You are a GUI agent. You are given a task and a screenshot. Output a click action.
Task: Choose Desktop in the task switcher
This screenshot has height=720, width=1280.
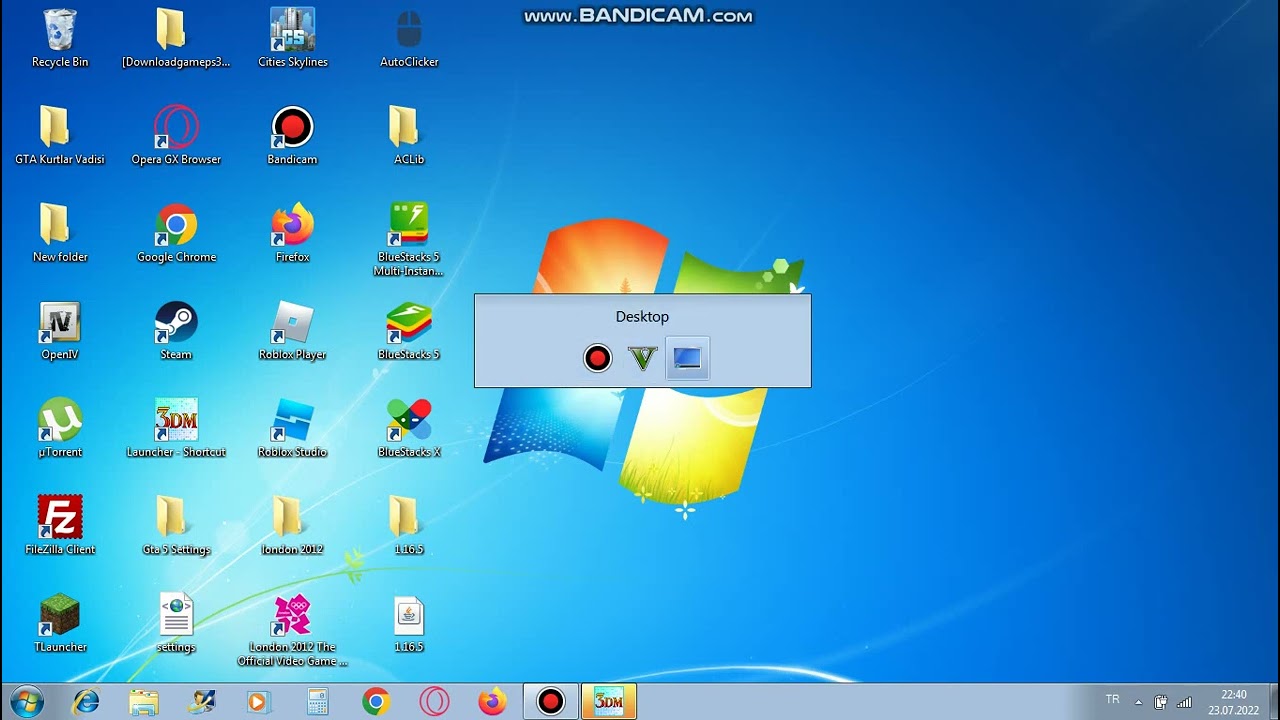(x=687, y=358)
